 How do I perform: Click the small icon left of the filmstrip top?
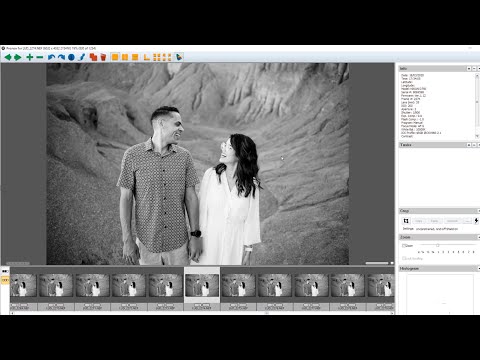[5, 271]
